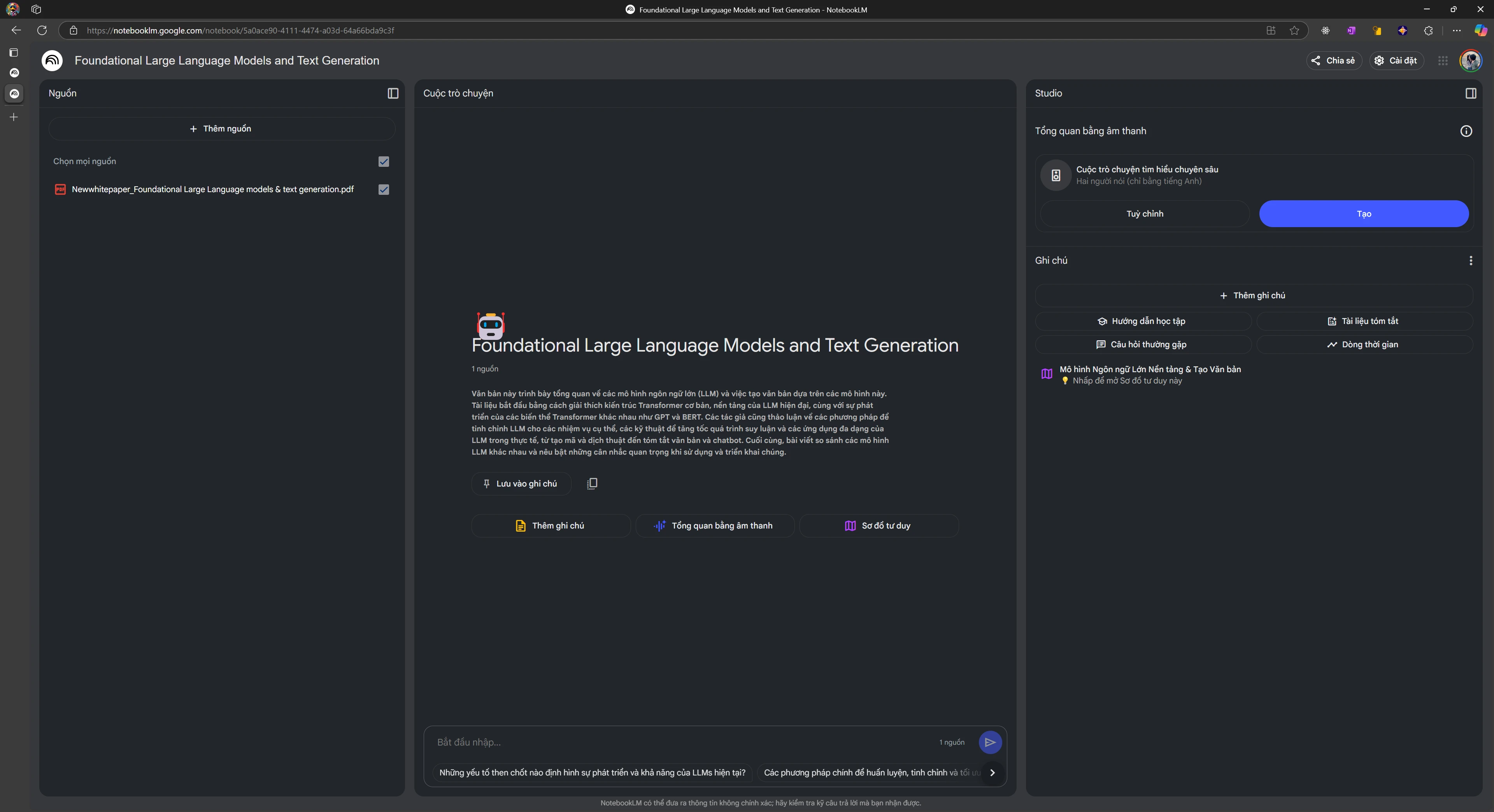The width and height of the screenshot is (1494, 812).
Task: Generate Tài liệu tóm tắt
Action: click(1364, 321)
